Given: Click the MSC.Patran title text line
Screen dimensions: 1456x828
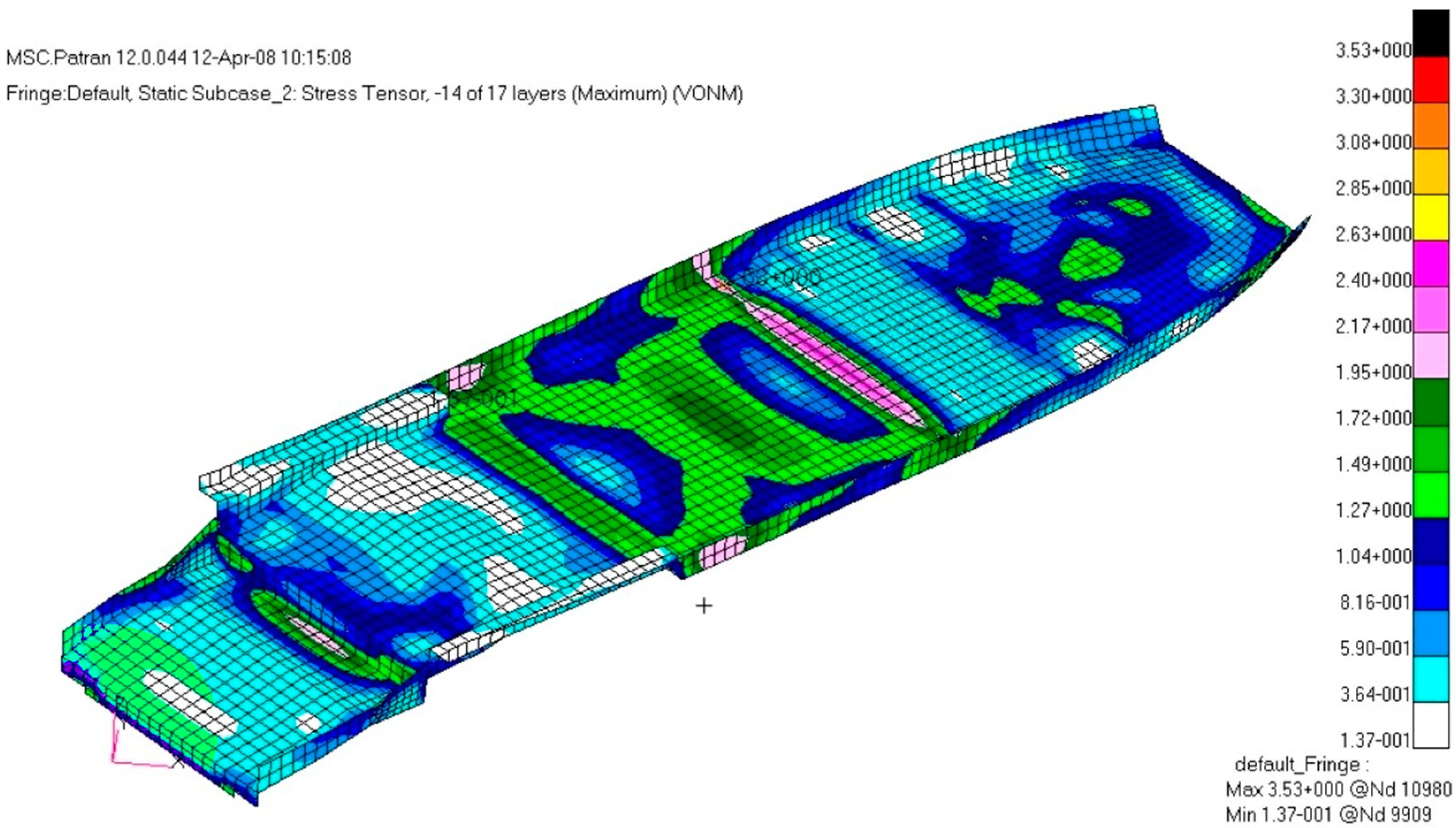Looking at the screenshot, I should point(178,58).
